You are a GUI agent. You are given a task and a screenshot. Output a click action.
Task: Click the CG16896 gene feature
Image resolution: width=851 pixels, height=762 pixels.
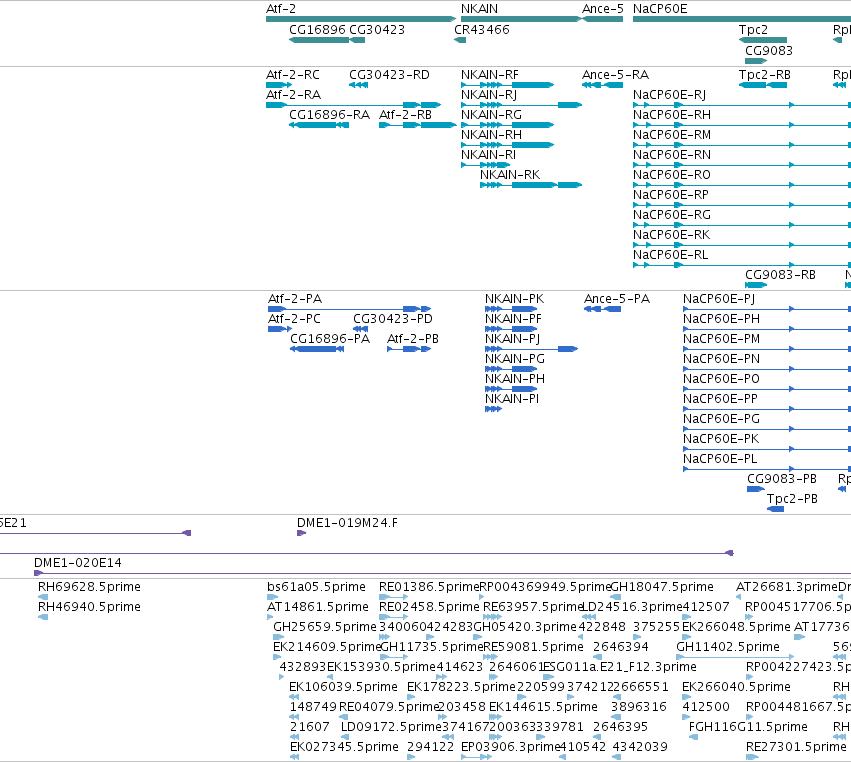(319, 40)
